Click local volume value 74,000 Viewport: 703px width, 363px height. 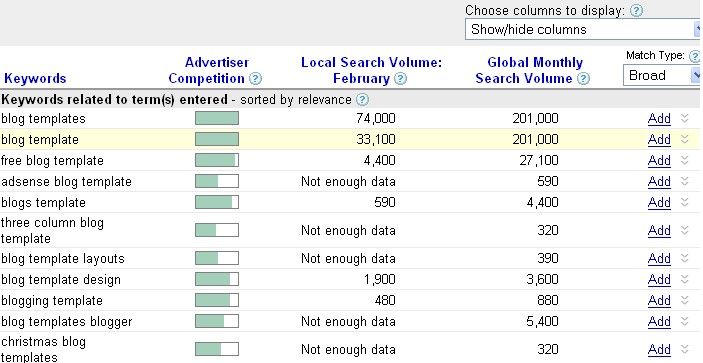click(x=376, y=119)
